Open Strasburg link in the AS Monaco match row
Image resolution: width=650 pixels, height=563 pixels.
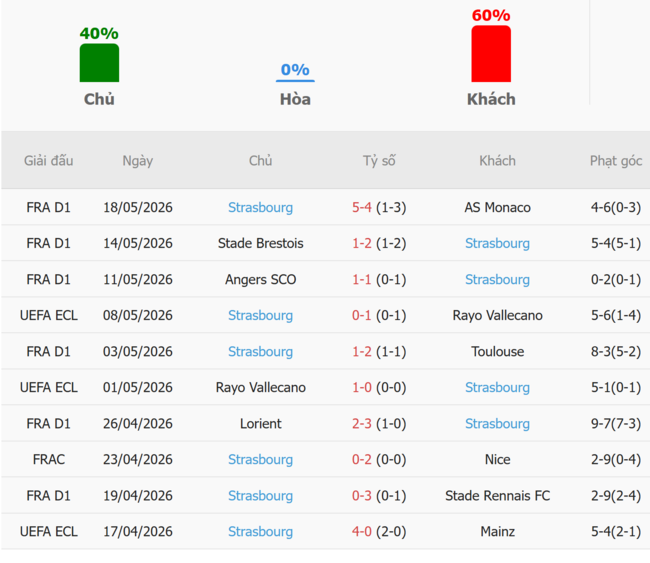point(260,207)
